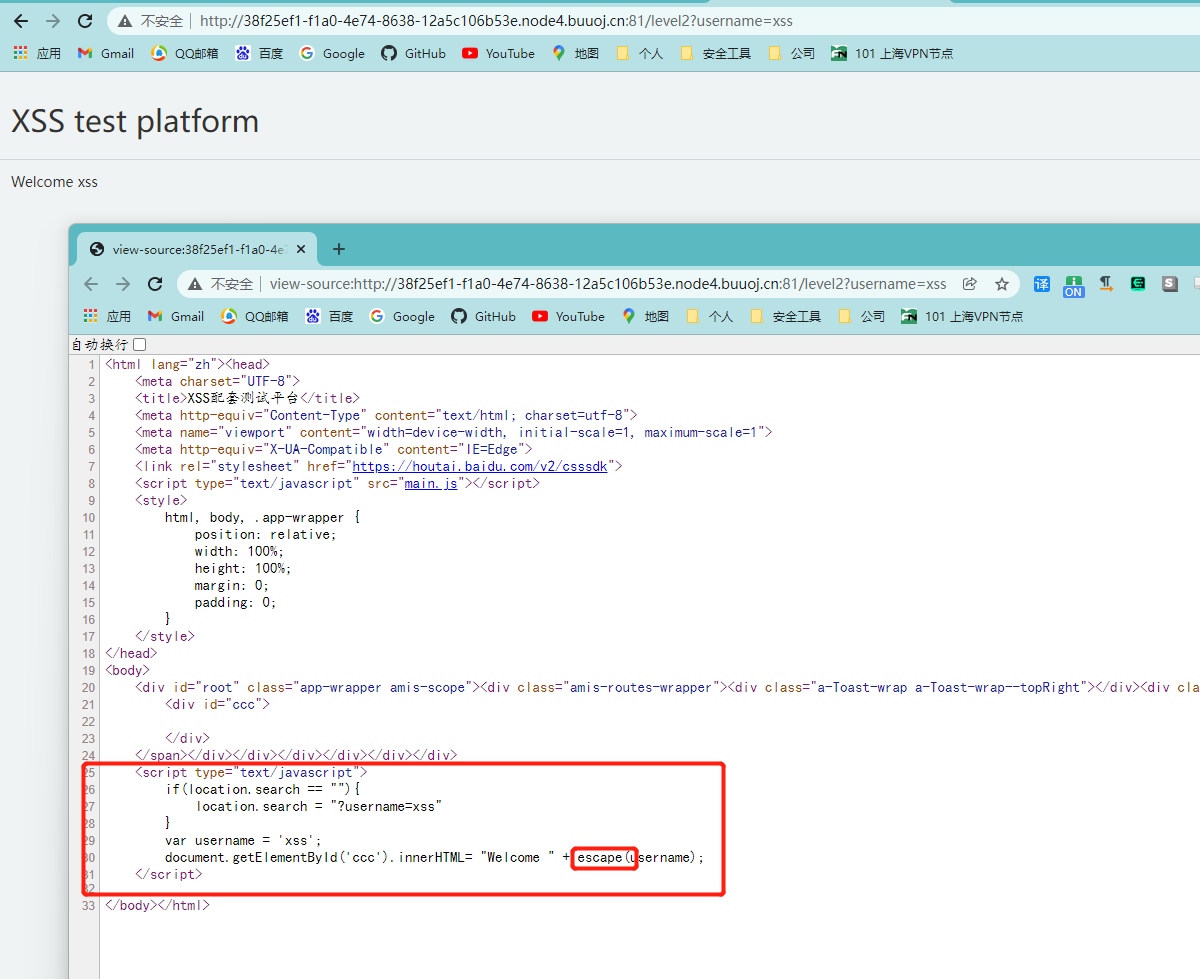Focus the view-source address bar
This screenshot has height=979, width=1200.
coord(607,284)
